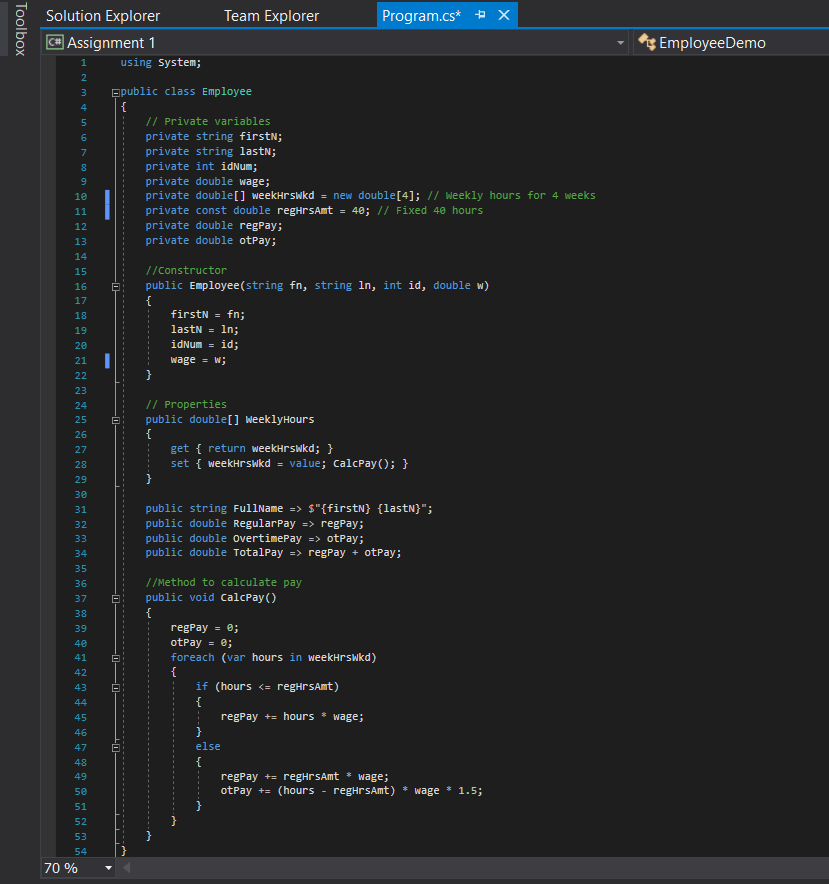Select the Program.cs document tab
This screenshot has width=829, height=884.
click(x=421, y=15)
